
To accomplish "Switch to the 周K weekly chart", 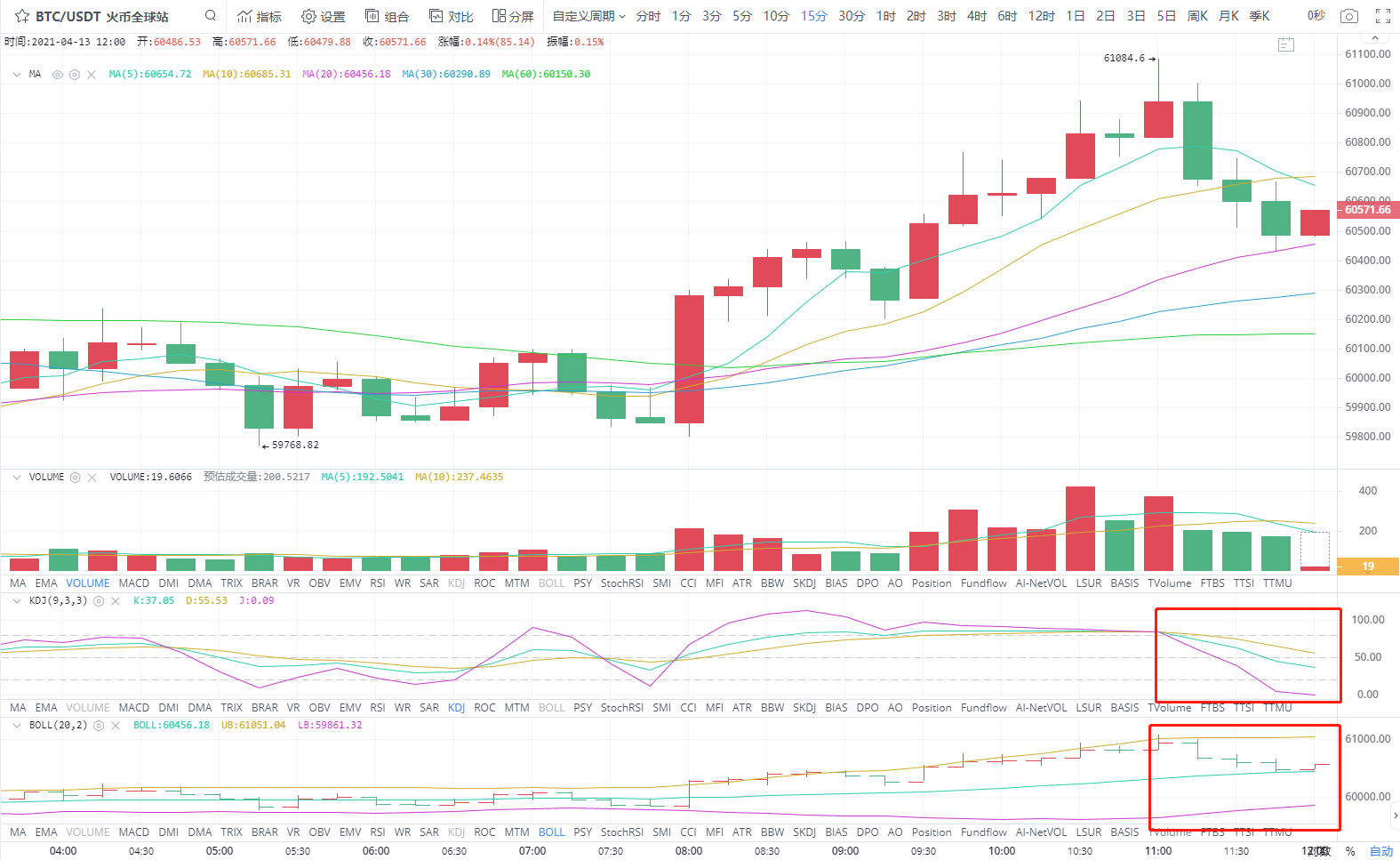I will (x=1197, y=16).
